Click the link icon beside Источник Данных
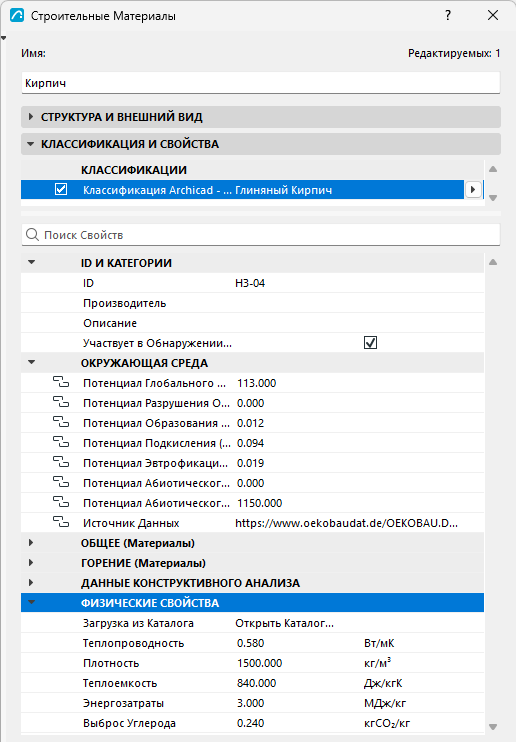The image size is (516, 742). [61, 522]
